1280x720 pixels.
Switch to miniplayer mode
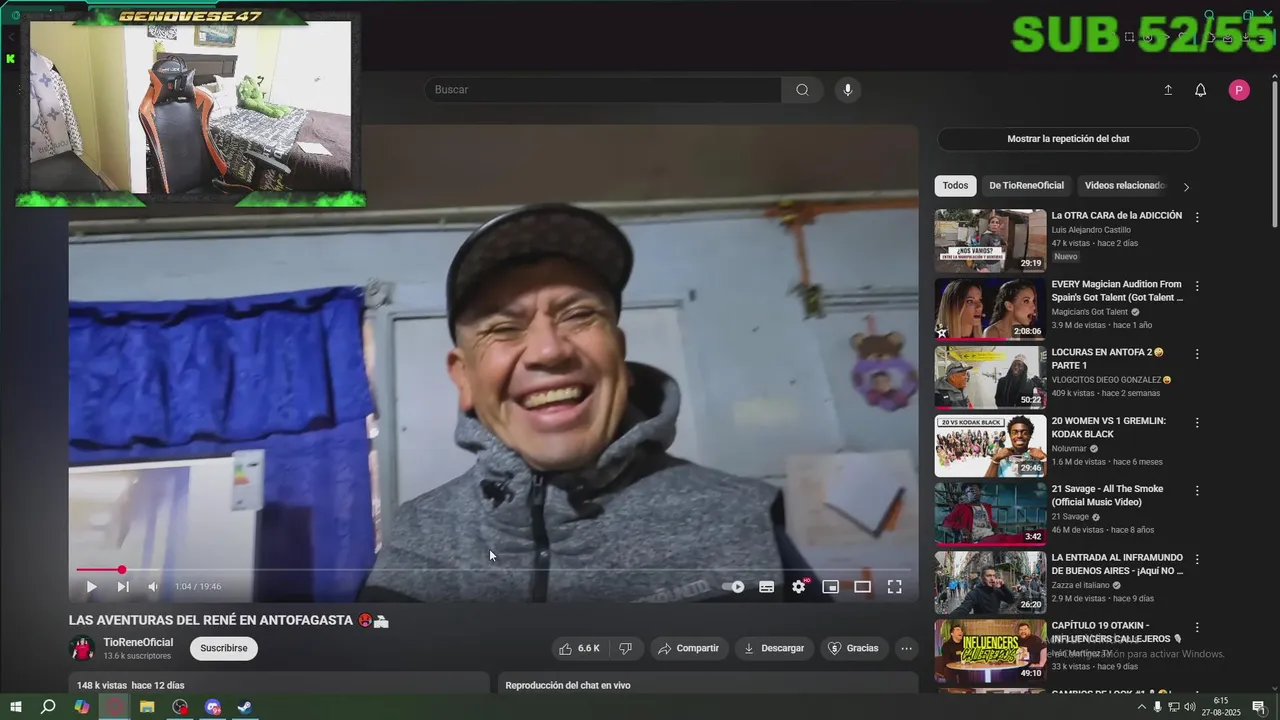click(x=830, y=587)
